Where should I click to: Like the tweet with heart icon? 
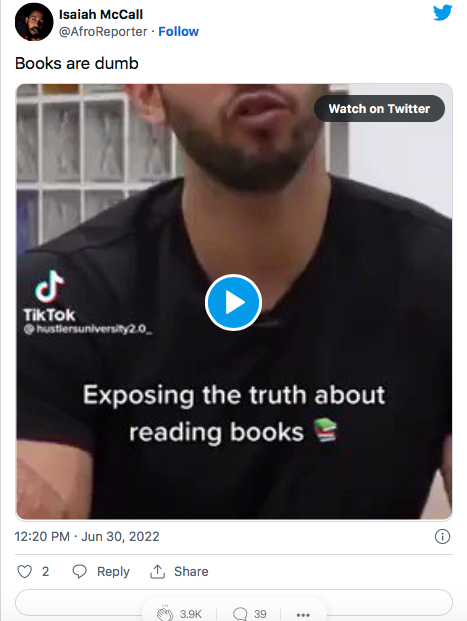(x=25, y=571)
